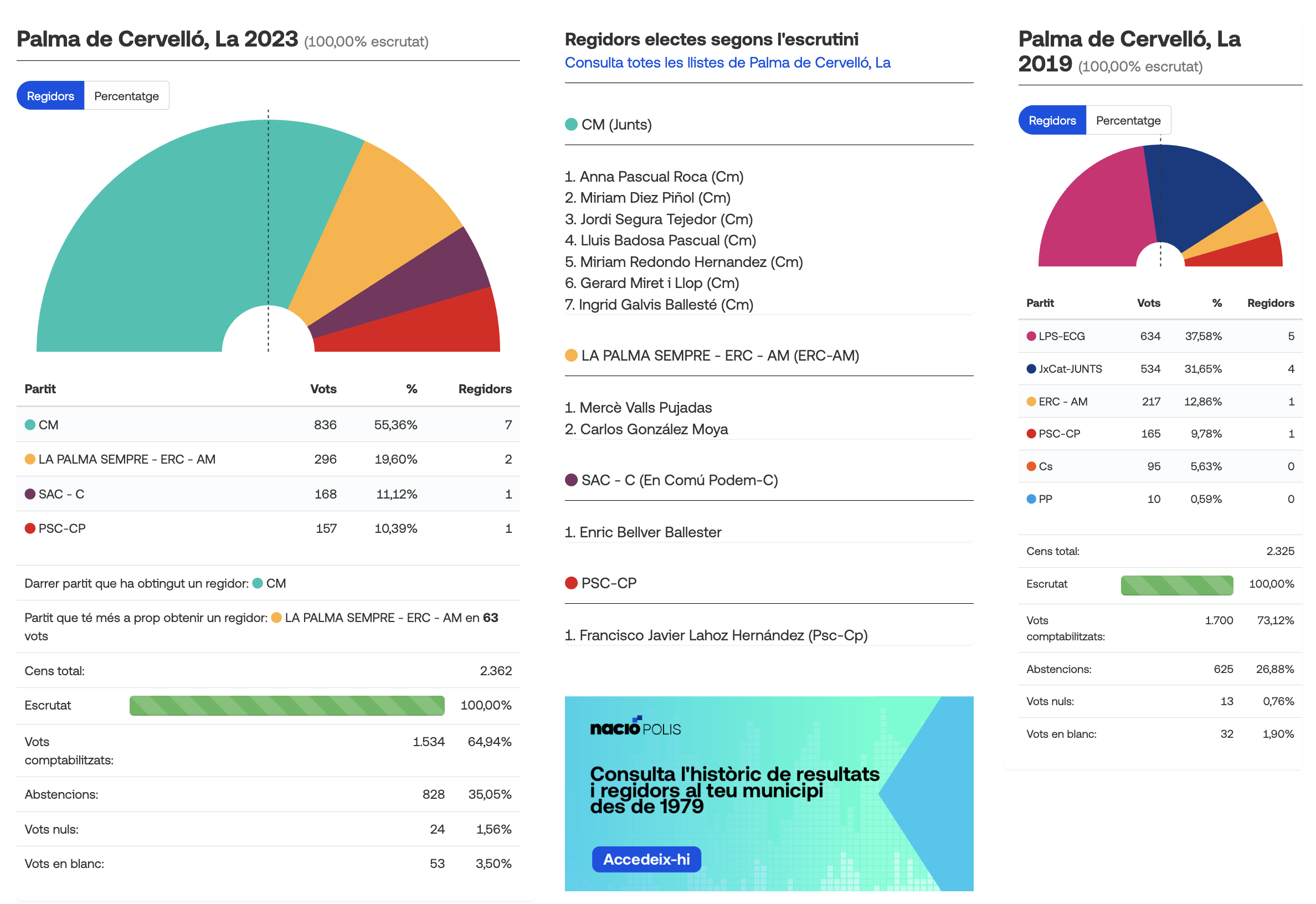1316x904 pixels.
Task: Open the Consulta totes les llistes link
Action: pos(728,62)
